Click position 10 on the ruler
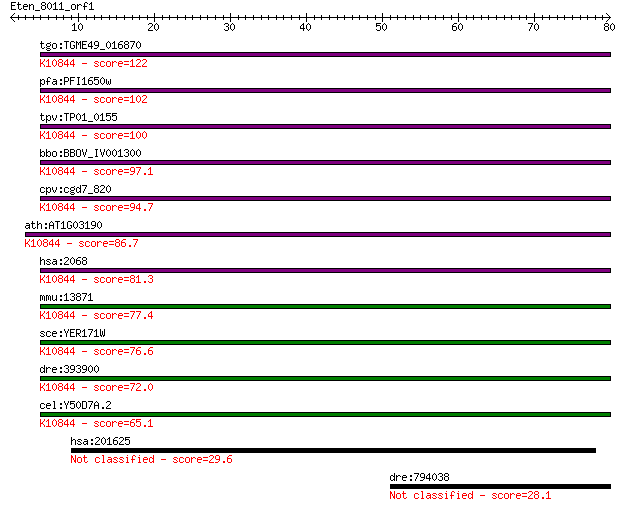 (78, 27)
